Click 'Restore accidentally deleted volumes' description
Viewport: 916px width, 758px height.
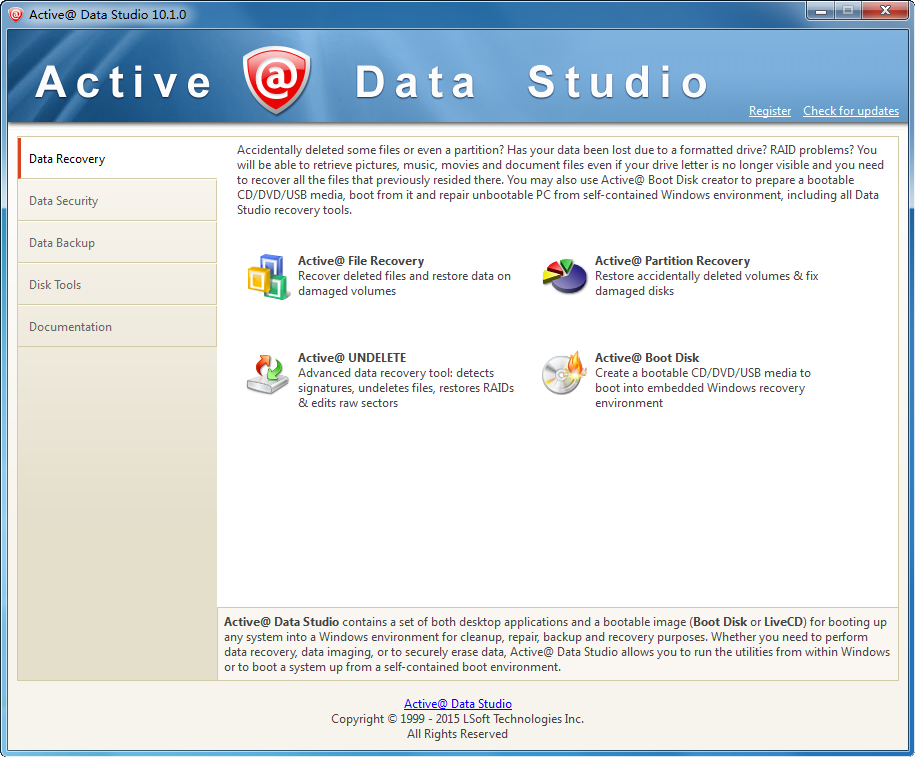(706, 283)
